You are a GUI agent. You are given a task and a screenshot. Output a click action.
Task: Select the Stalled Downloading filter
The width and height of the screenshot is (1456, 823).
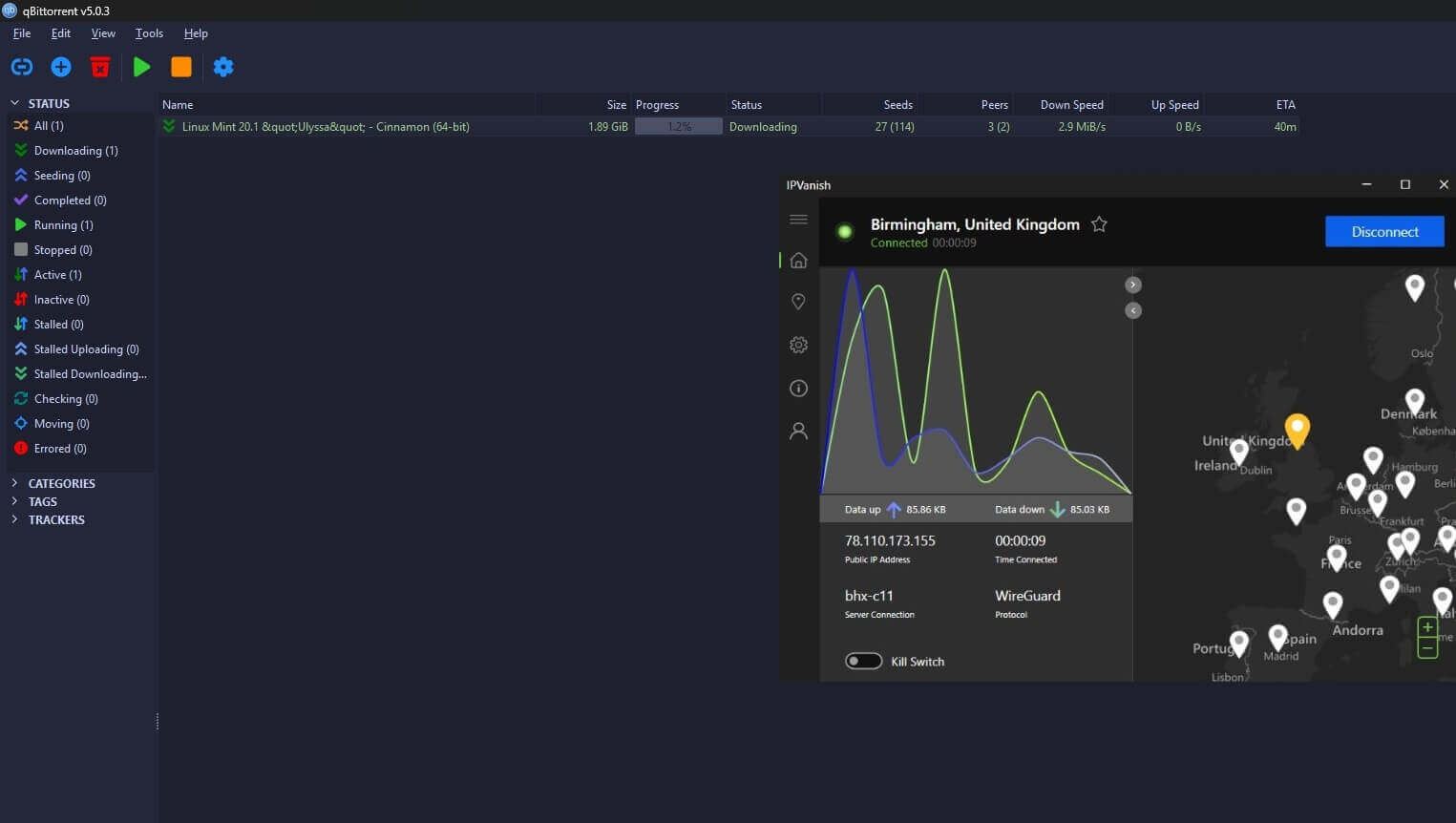pyautogui.click(x=81, y=374)
